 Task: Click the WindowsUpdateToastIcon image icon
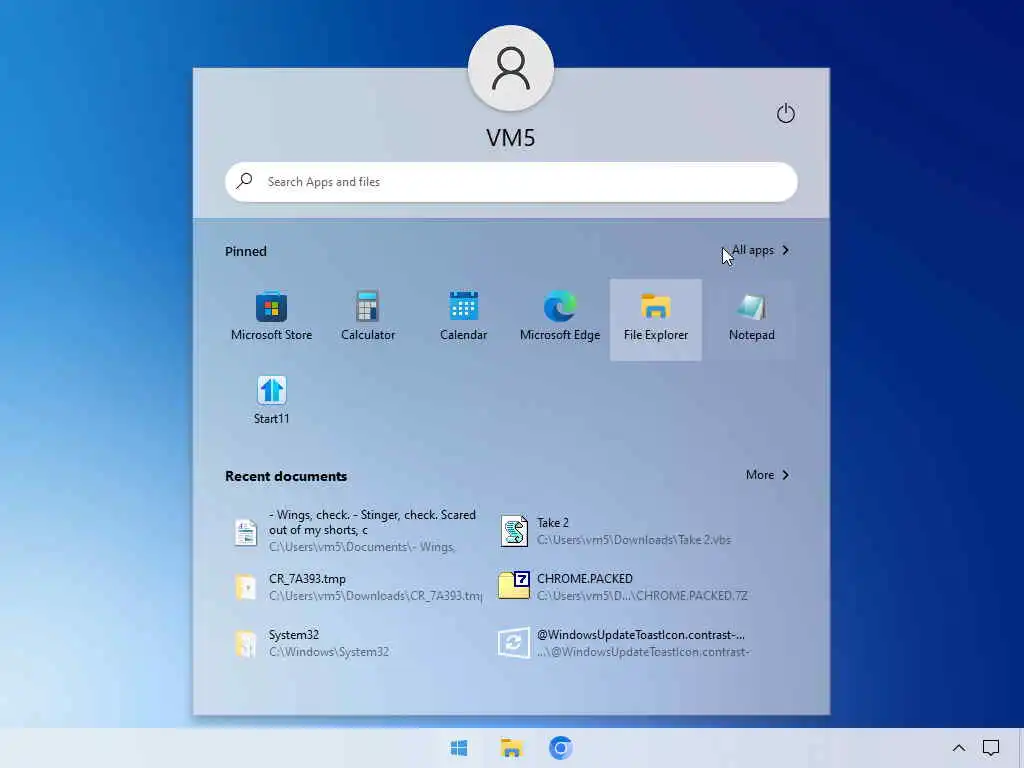pos(514,643)
